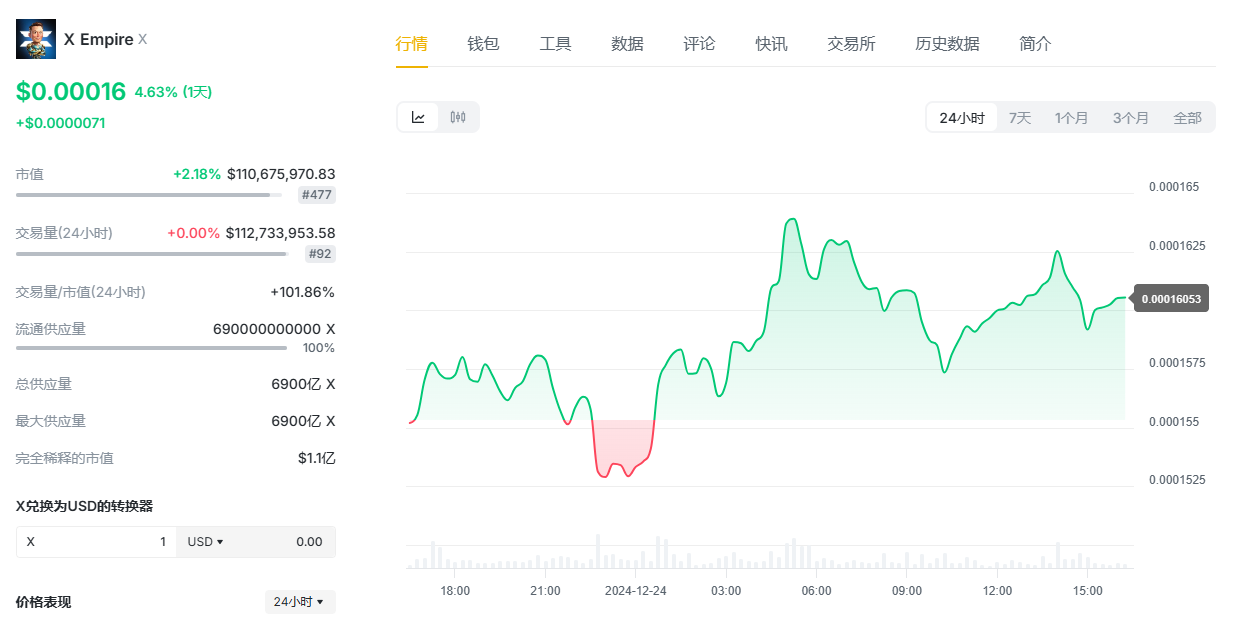Screen dimensions: 1238x618
Task: Set chart range to 1个月
Action: click(x=1071, y=117)
